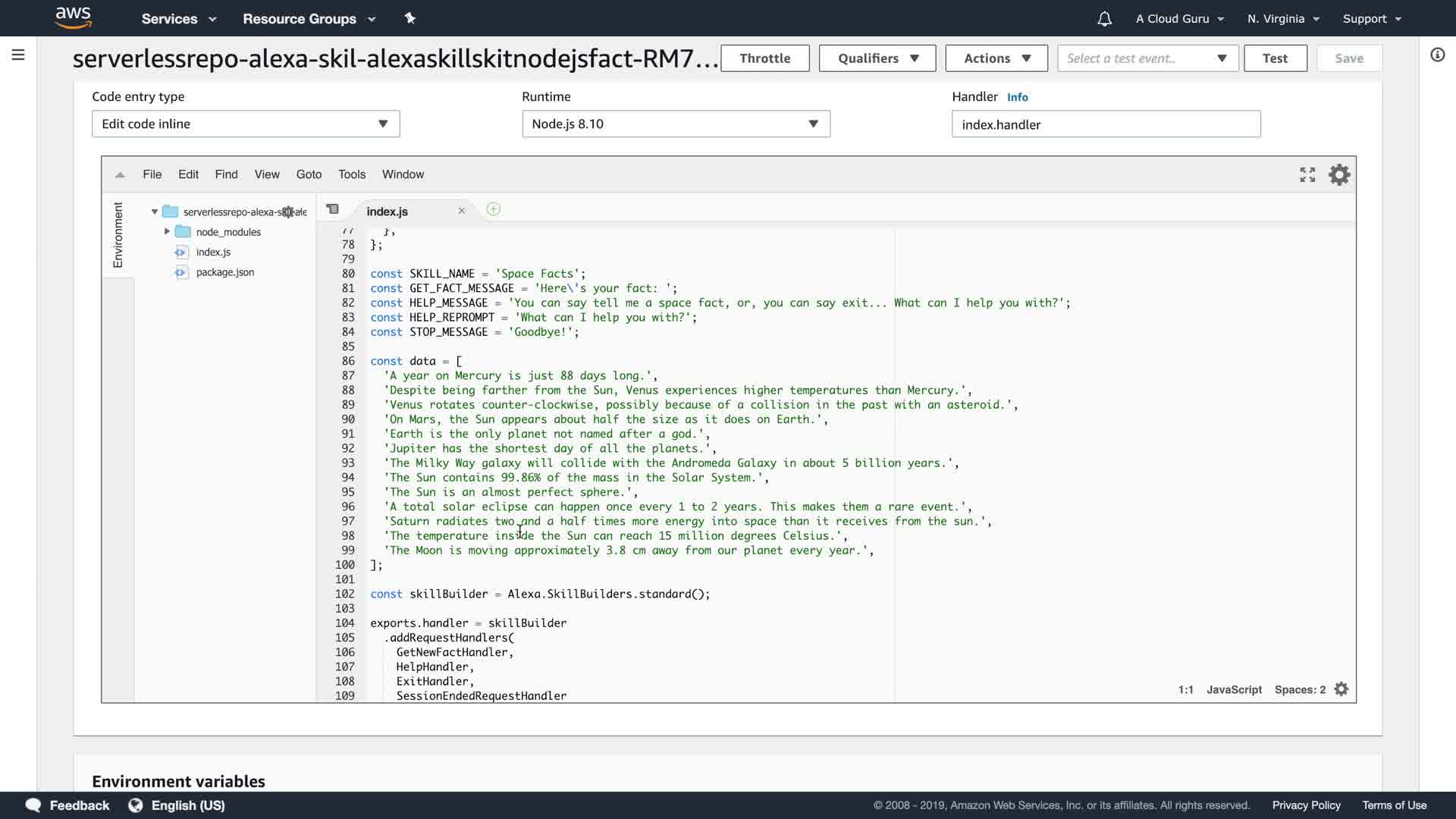Open editor preferences gear icon

click(1339, 175)
